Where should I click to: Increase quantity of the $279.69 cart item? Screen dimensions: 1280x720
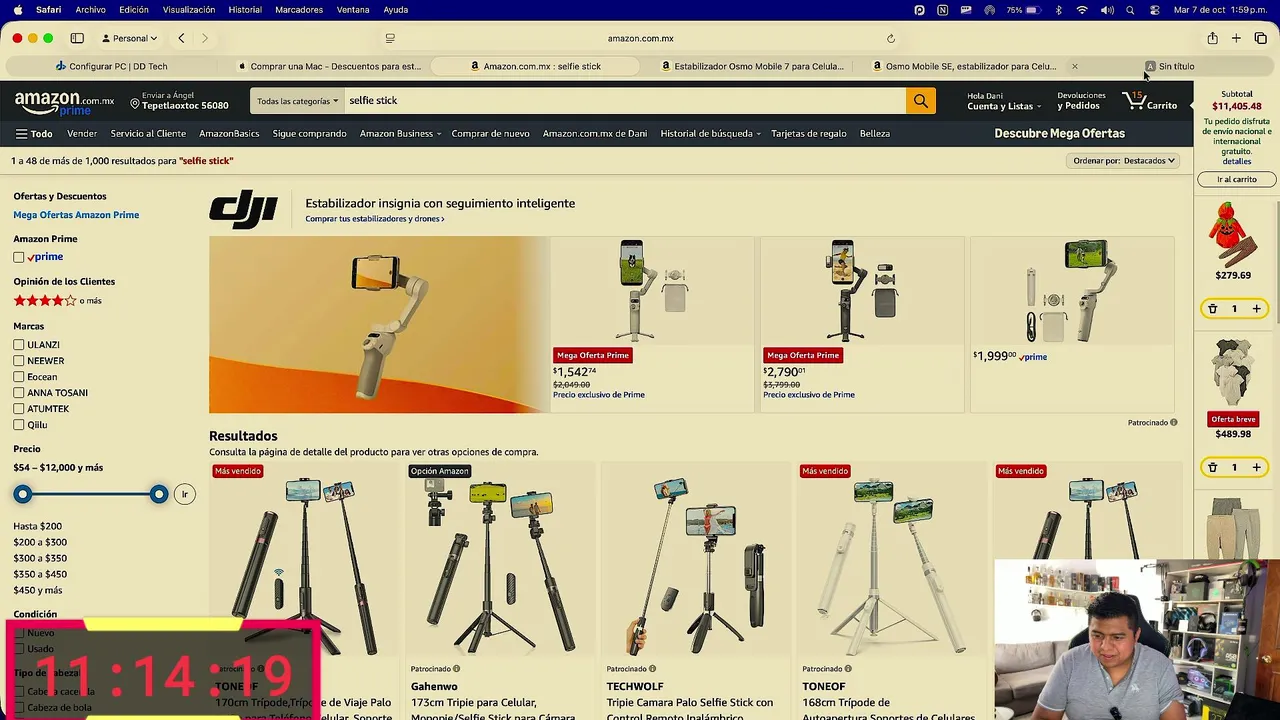pyautogui.click(x=1256, y=309)
